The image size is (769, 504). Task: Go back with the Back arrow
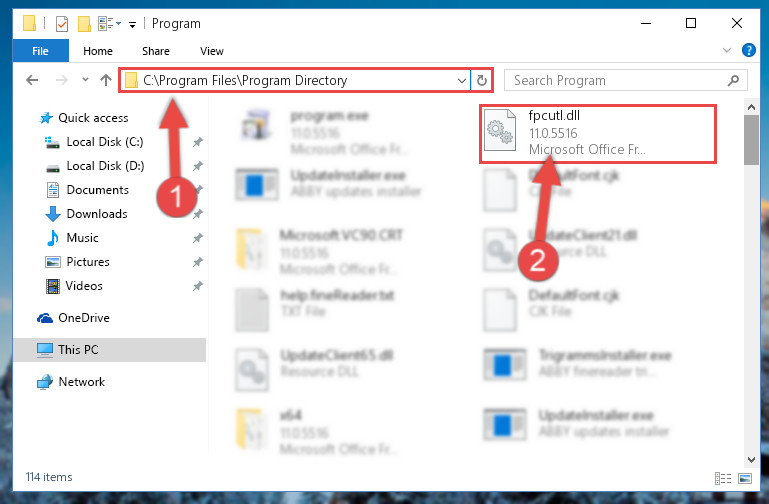click(x=32, y=80)
